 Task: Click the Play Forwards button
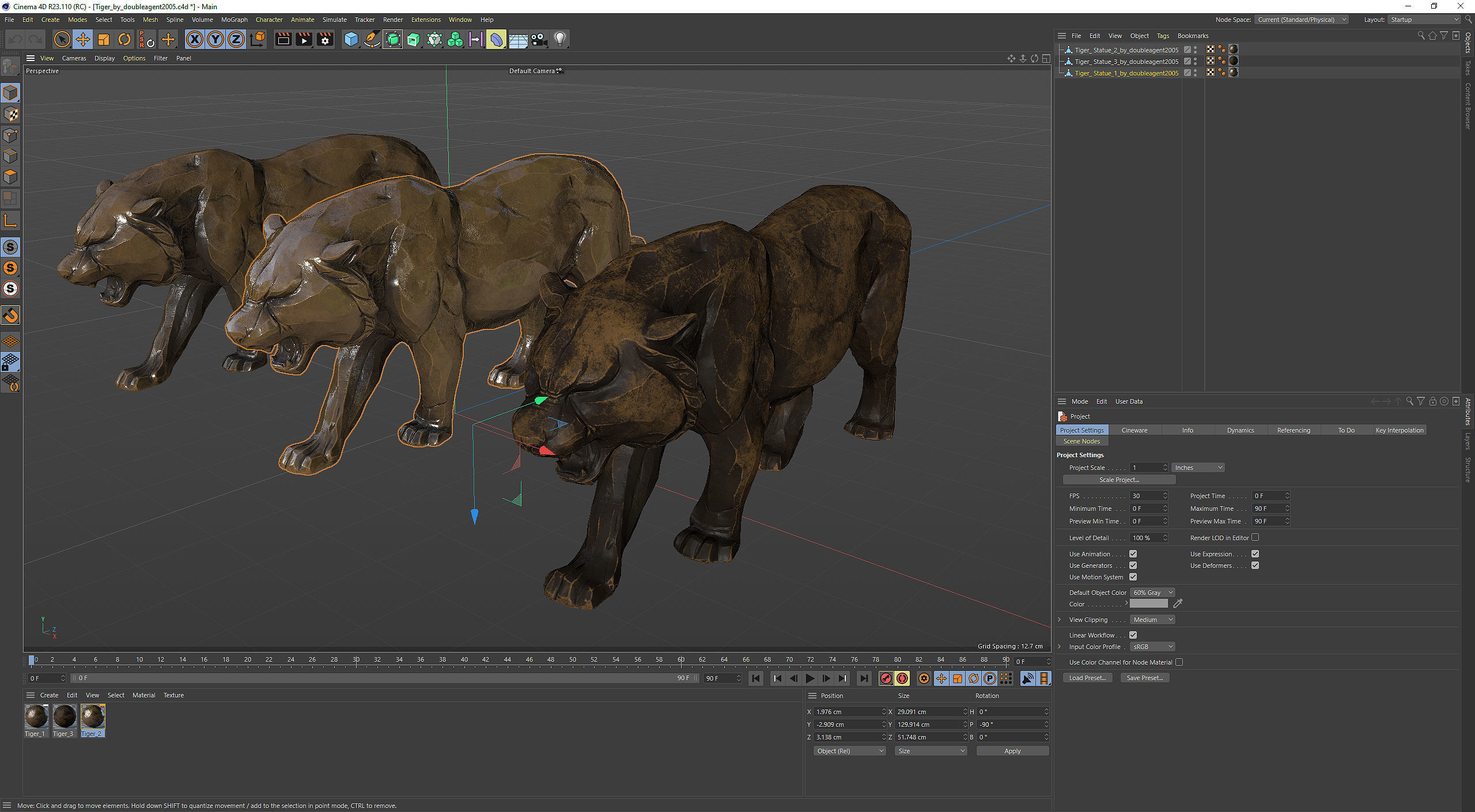pos(810,678)
